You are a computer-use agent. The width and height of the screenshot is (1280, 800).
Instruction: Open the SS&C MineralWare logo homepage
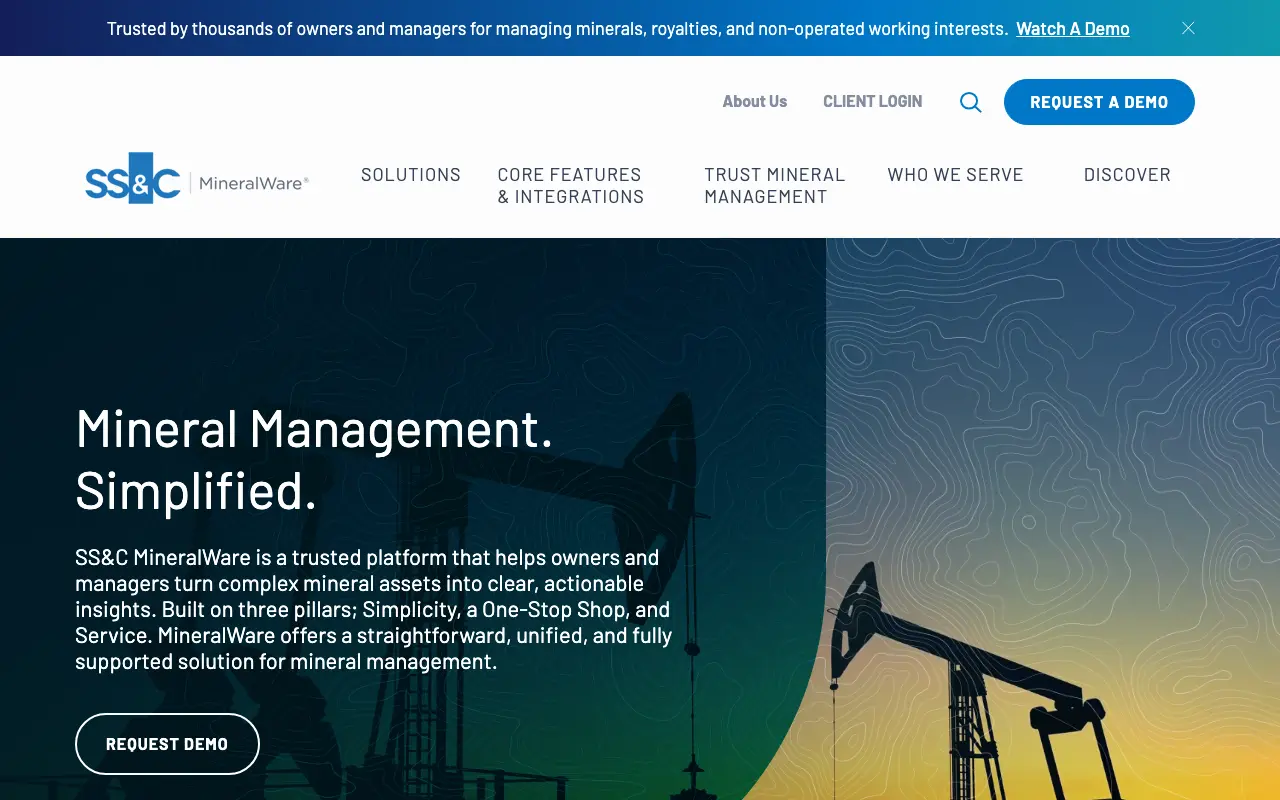(197, 179)
